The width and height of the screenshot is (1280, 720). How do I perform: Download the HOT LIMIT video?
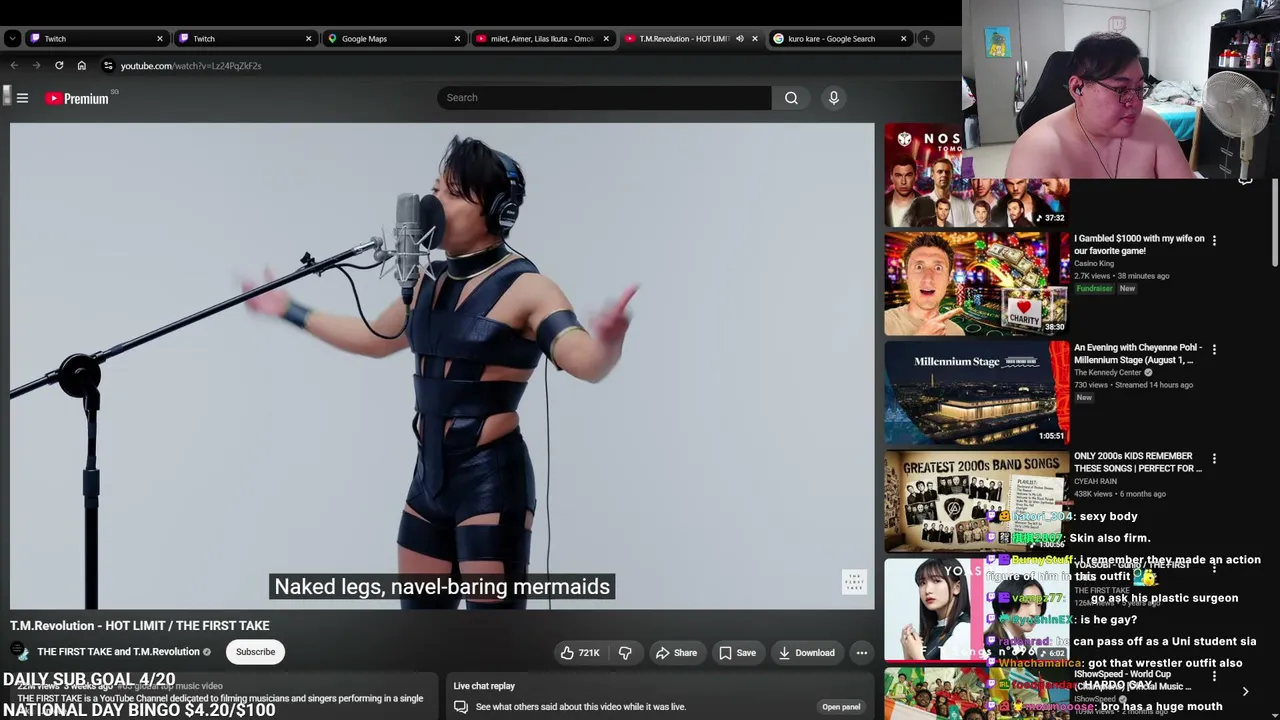(806, 653)
